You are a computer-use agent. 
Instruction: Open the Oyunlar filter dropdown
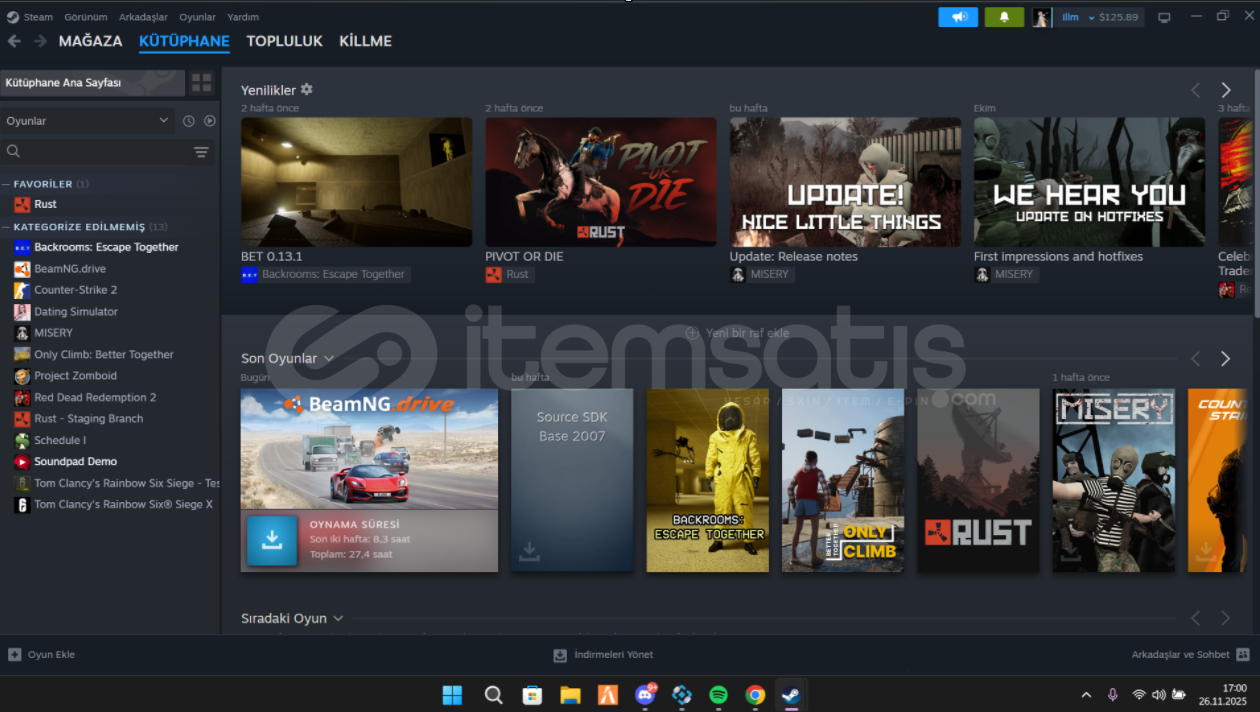point(87,121)
